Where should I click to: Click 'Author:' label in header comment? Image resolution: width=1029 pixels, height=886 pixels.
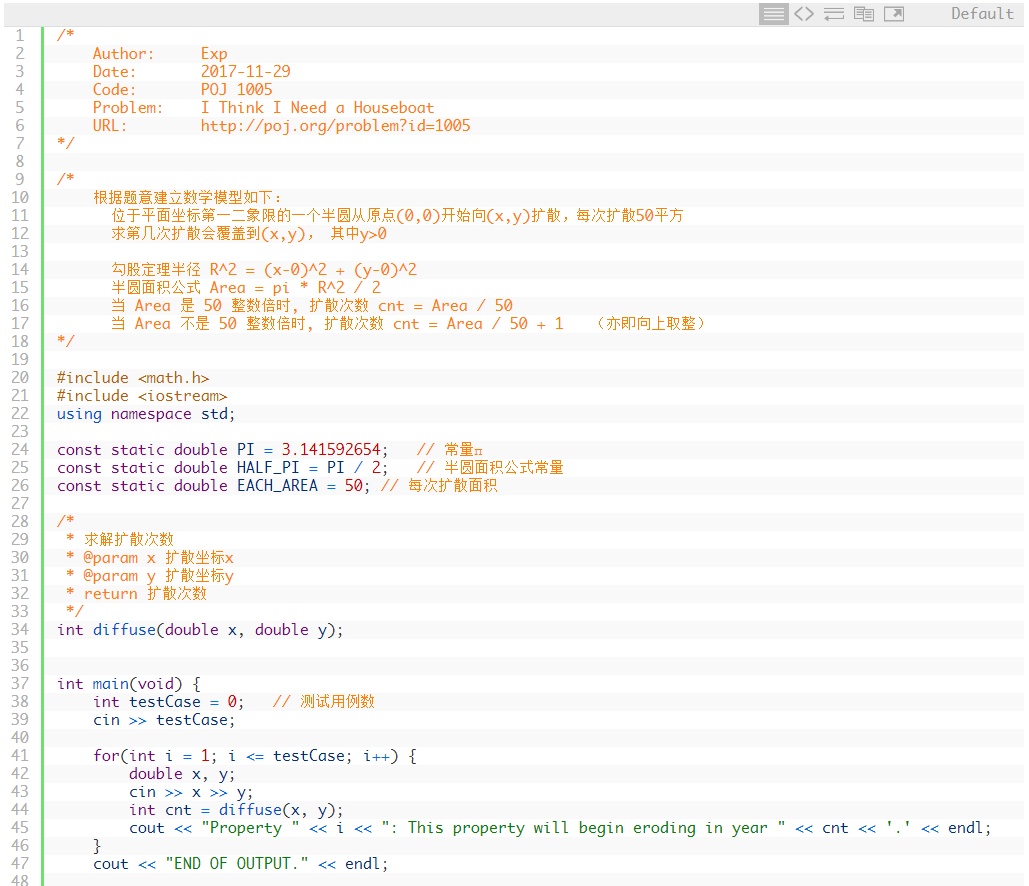123,54
